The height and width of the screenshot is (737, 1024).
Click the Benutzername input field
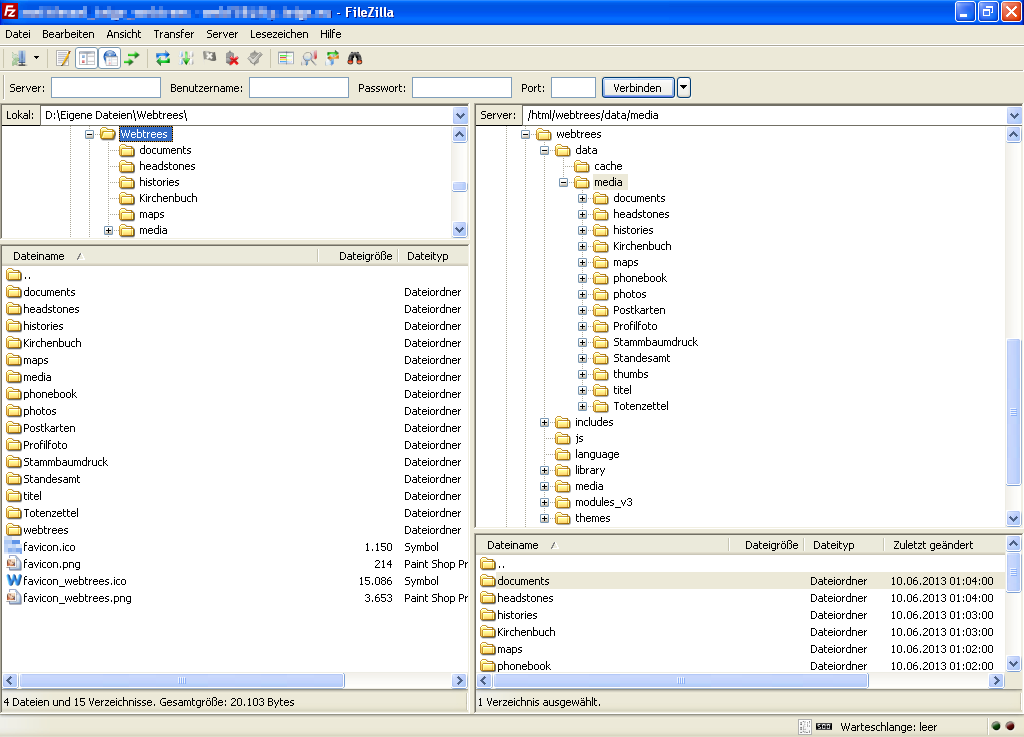[298, 88]
